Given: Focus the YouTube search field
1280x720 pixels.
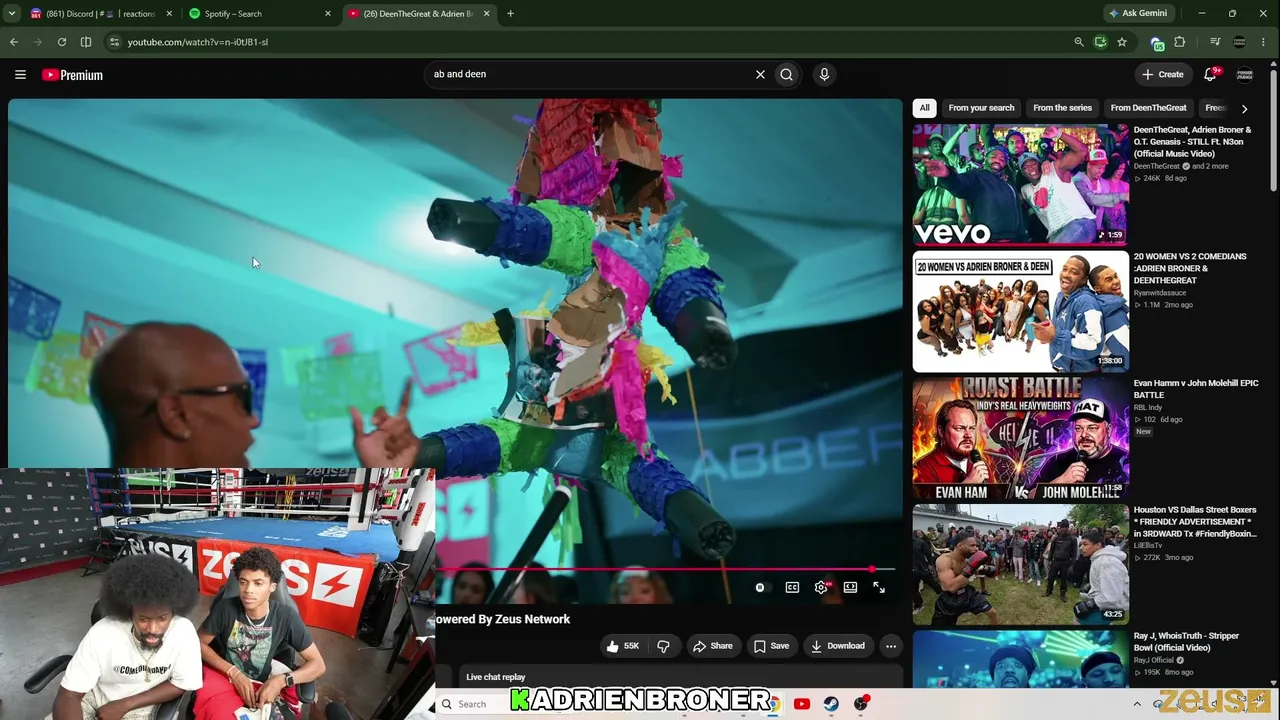Looking at the screenshot, I should (590, 74).
